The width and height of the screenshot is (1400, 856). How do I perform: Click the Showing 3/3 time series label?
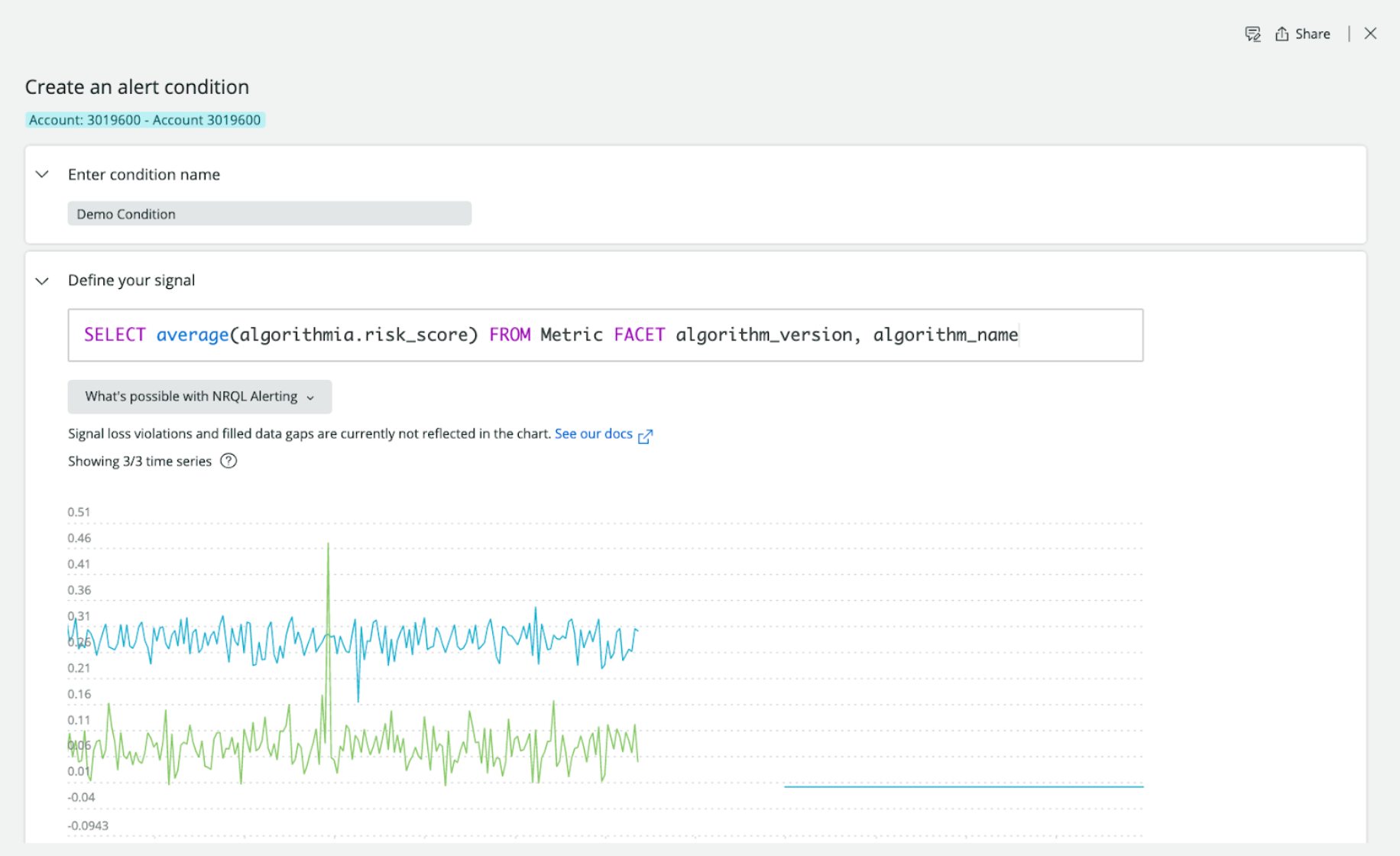coord(139,461)
